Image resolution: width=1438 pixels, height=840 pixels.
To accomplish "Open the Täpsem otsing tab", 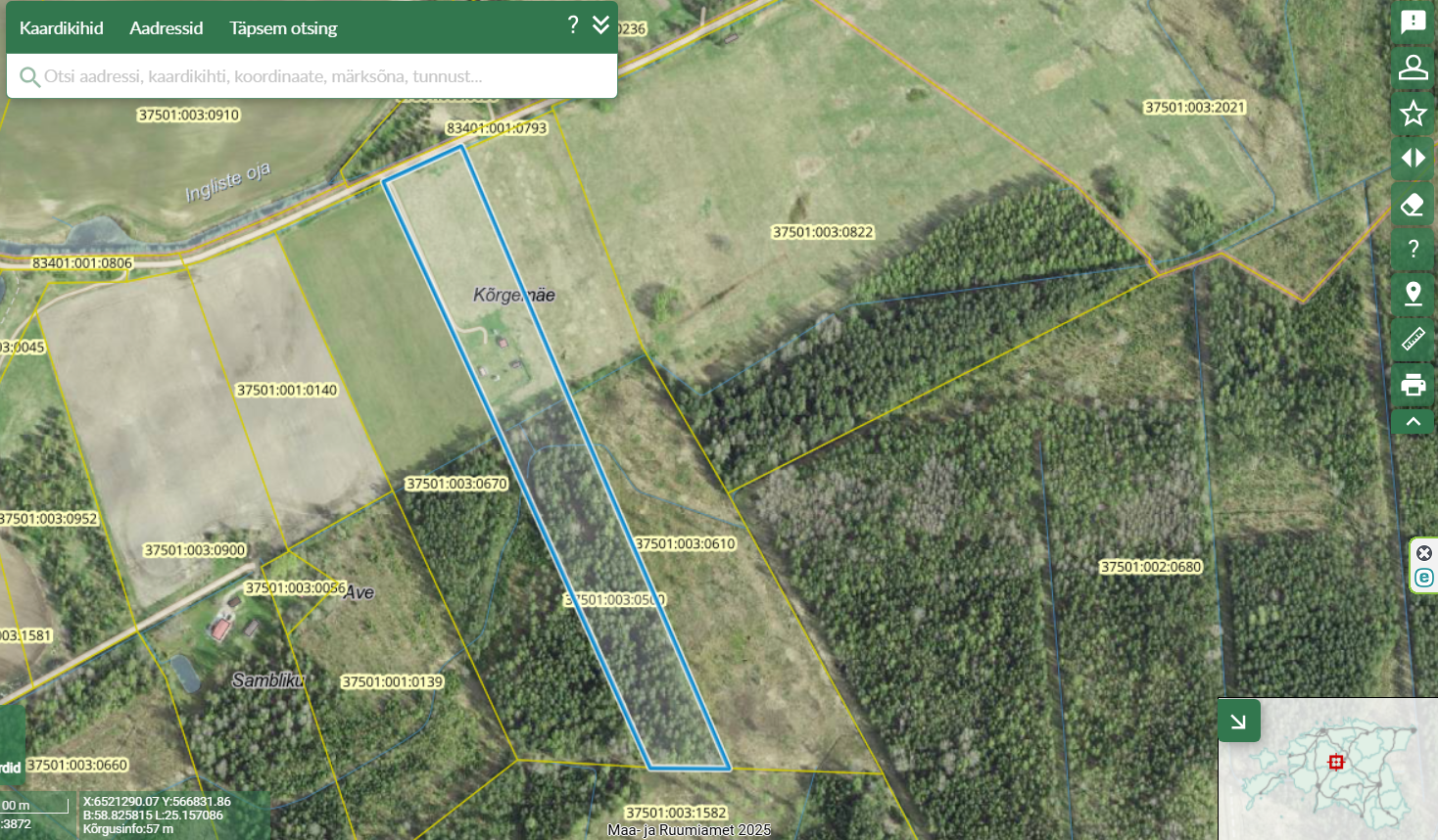I will point(283,28).
